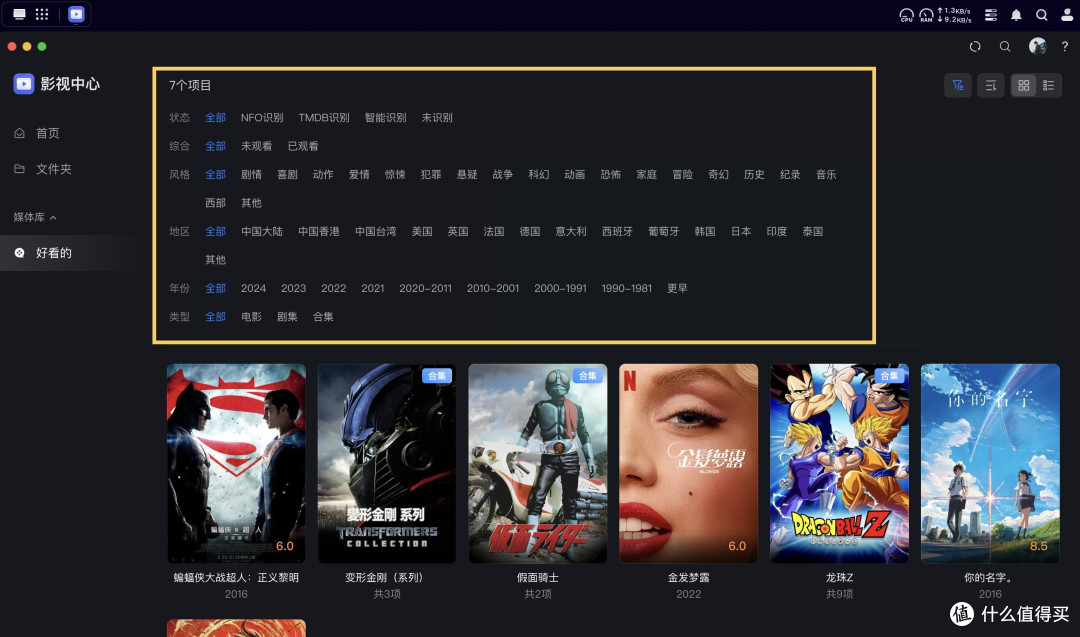Filter status by 智能识别
Viewport: 1080px width, 637px height.
(x=385, y=118)
